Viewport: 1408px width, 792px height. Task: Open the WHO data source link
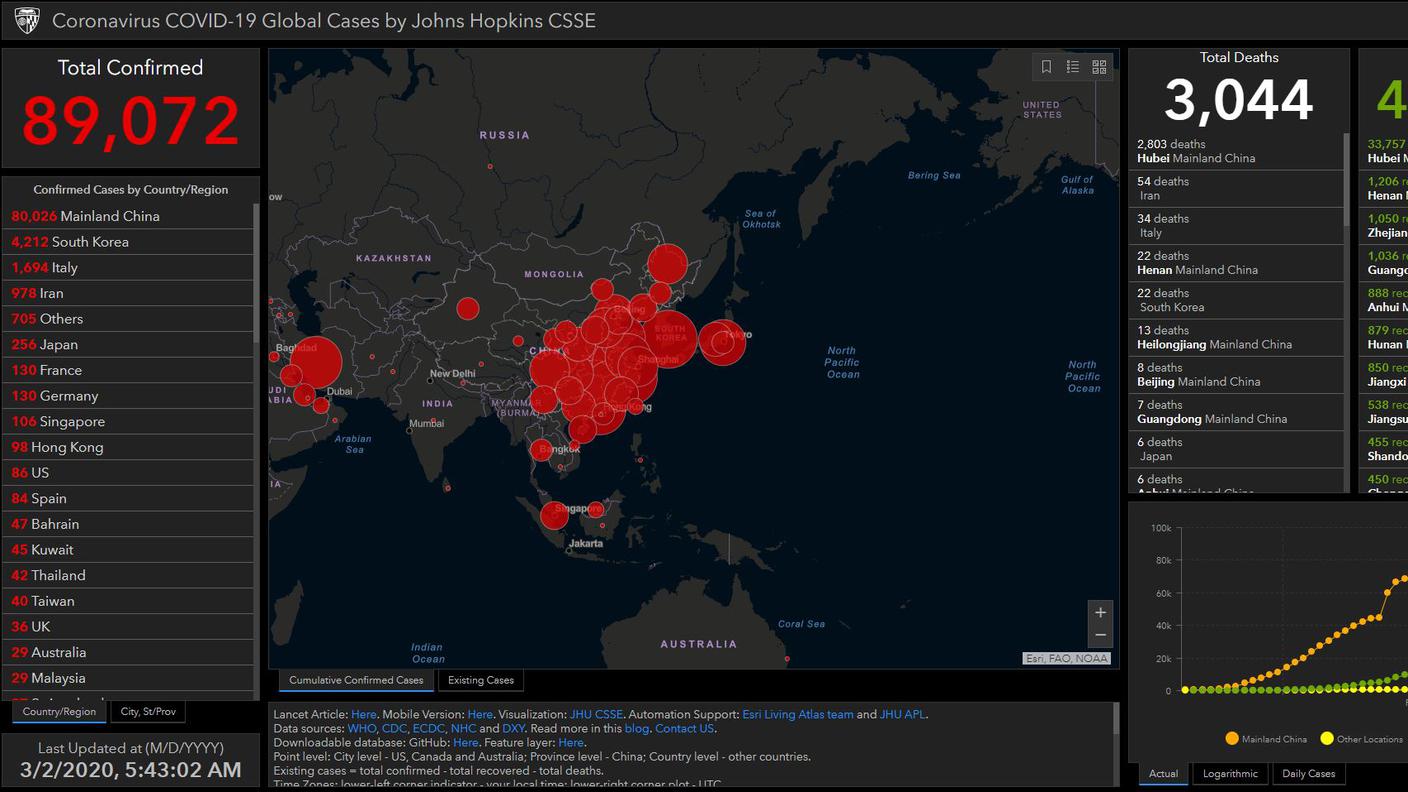(362, 729)
